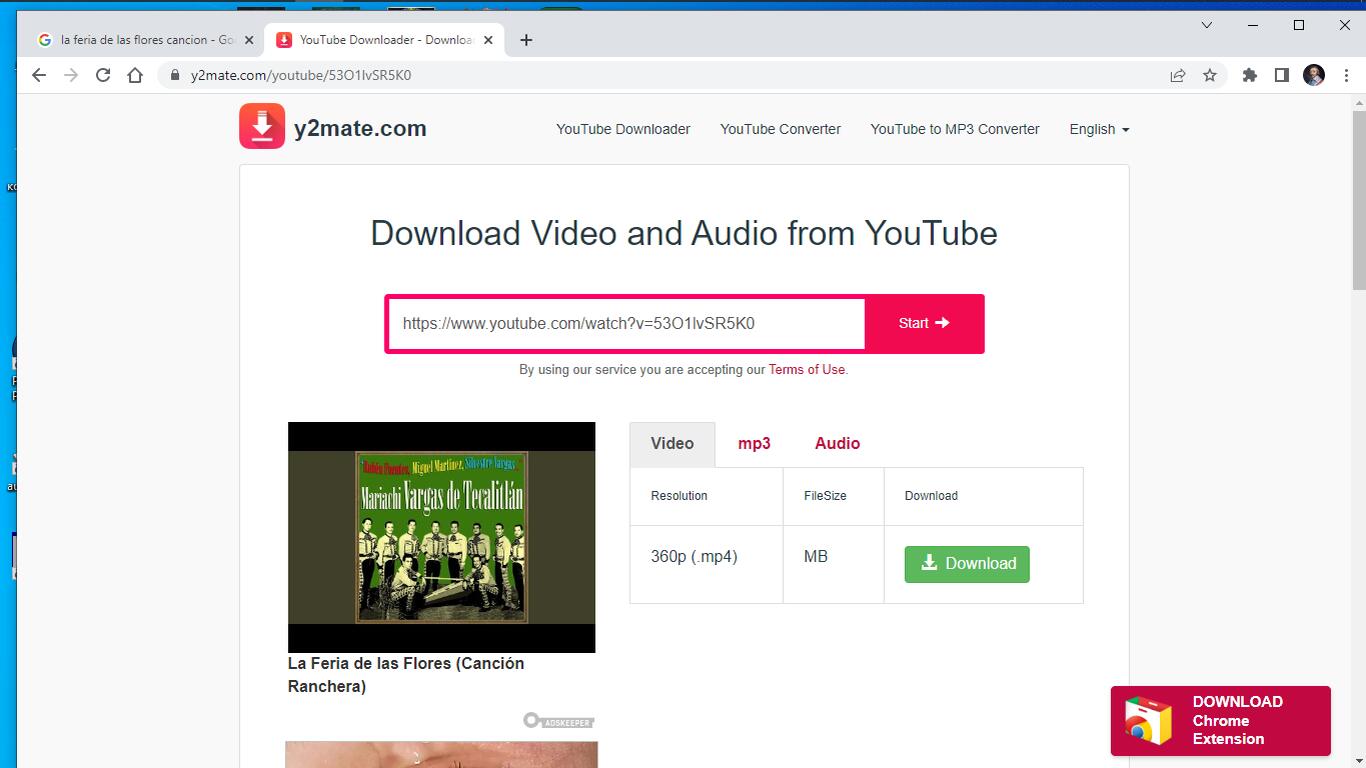Image resolution: width=1366 pixels, height=768 pixels.
Task: Toggle the browser side panel icon
Action: click(x=1281, y=75)
